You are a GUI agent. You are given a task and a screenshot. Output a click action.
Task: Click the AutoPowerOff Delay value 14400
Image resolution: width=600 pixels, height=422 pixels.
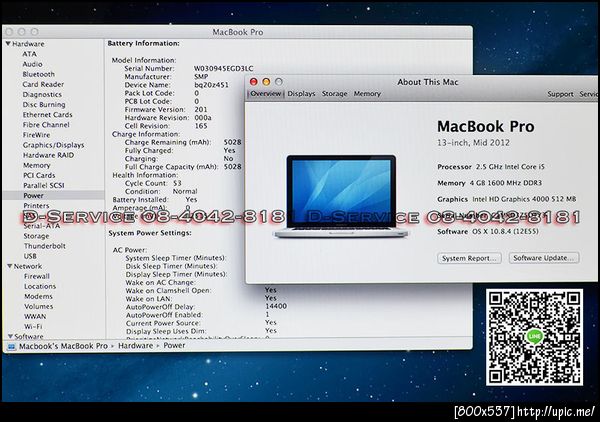coord(276,306)
